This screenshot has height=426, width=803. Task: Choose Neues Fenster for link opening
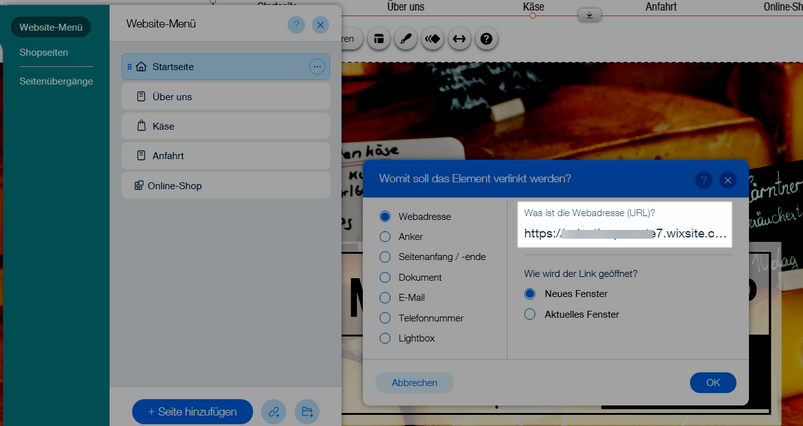530,294
